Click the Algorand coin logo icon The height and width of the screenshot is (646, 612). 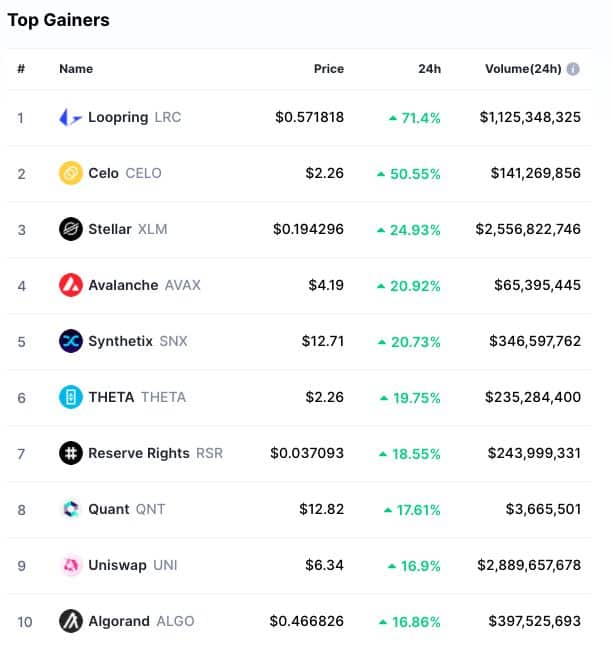(71, 621)
